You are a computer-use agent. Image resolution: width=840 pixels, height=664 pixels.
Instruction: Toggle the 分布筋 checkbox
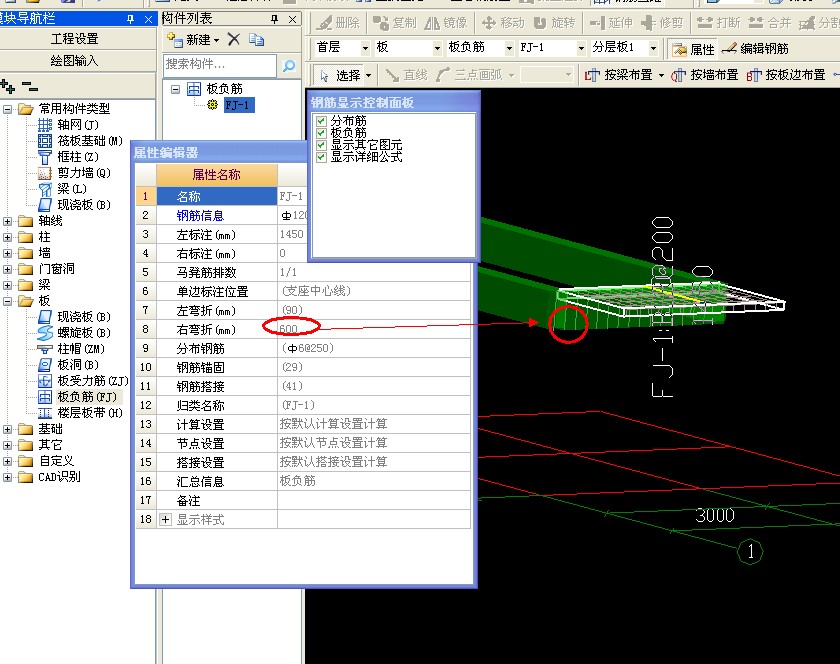(321, 121)
